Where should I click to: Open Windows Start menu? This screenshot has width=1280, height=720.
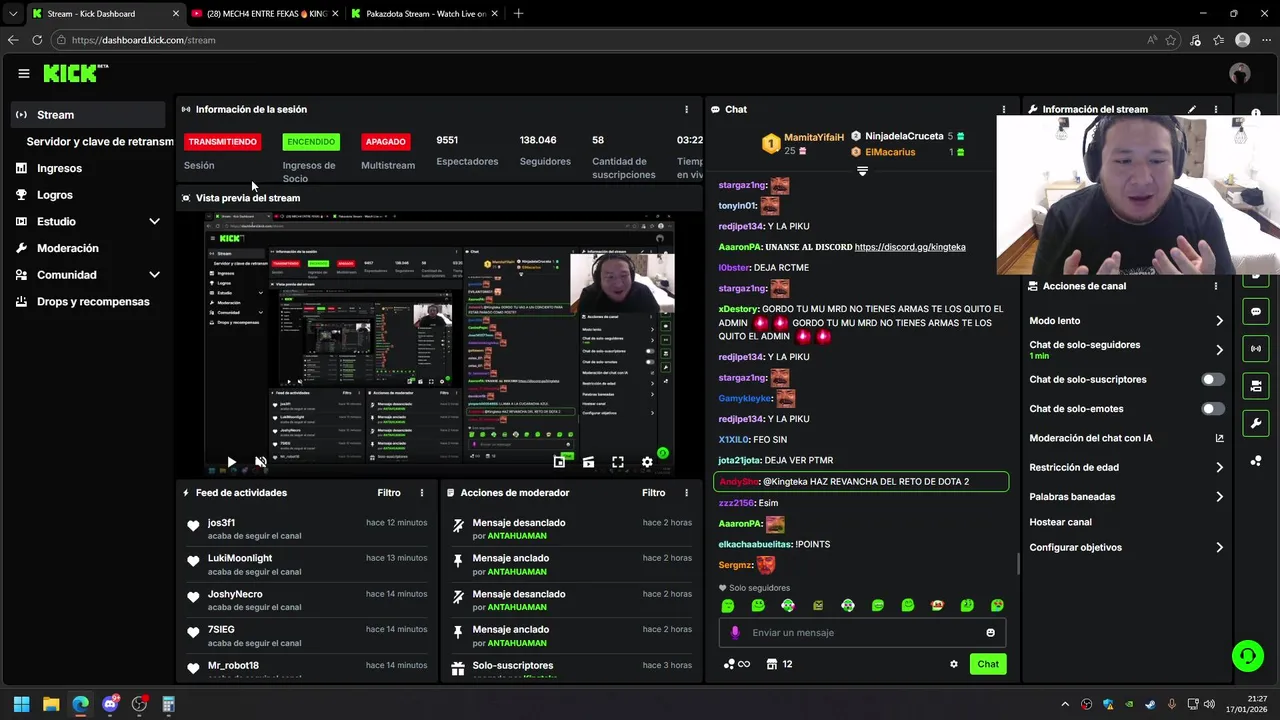coord(22,704)
